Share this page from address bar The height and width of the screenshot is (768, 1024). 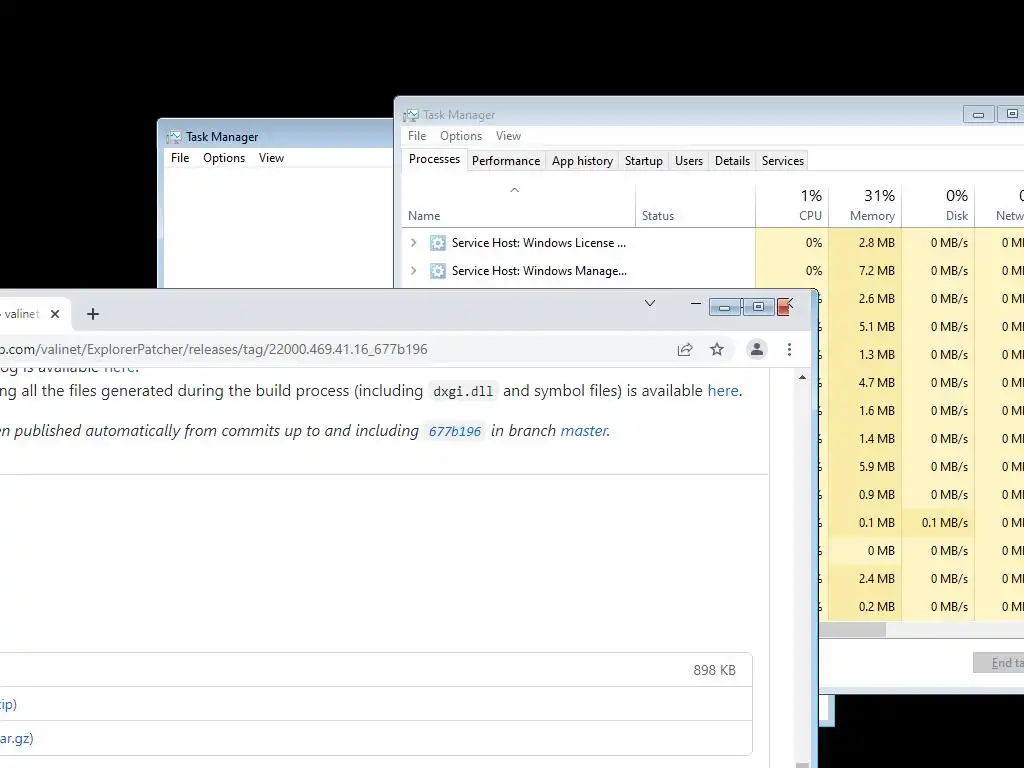pos(684,349)
